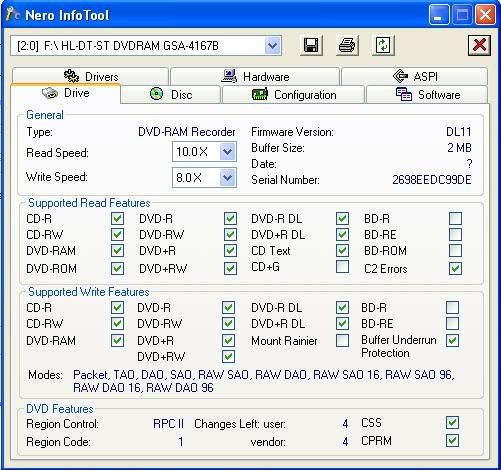This screenshot has height=470, width=501.
Task: Select the Drive tab
Action: [x=66, y=93]
